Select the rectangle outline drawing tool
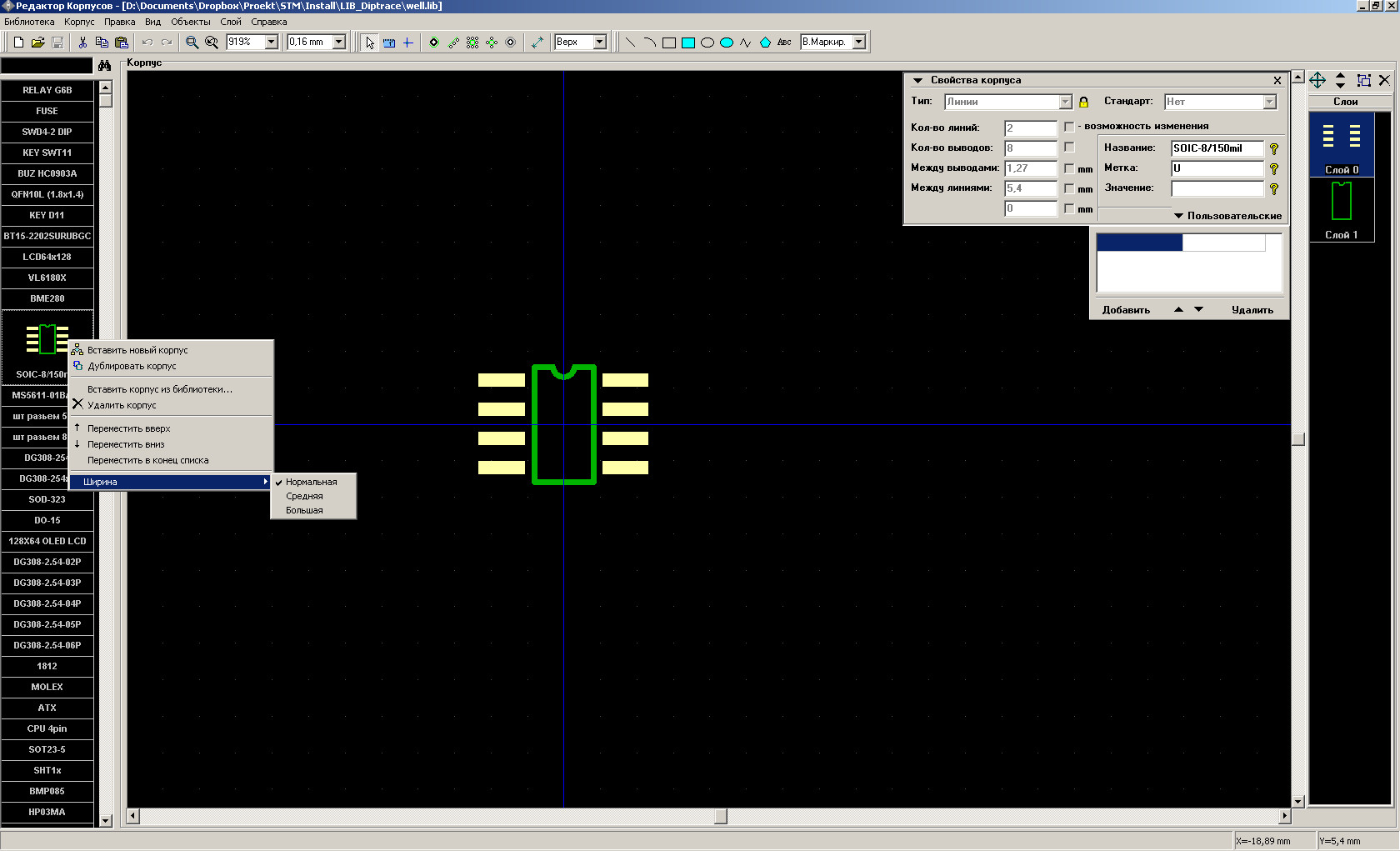 [x=668, y=43]
